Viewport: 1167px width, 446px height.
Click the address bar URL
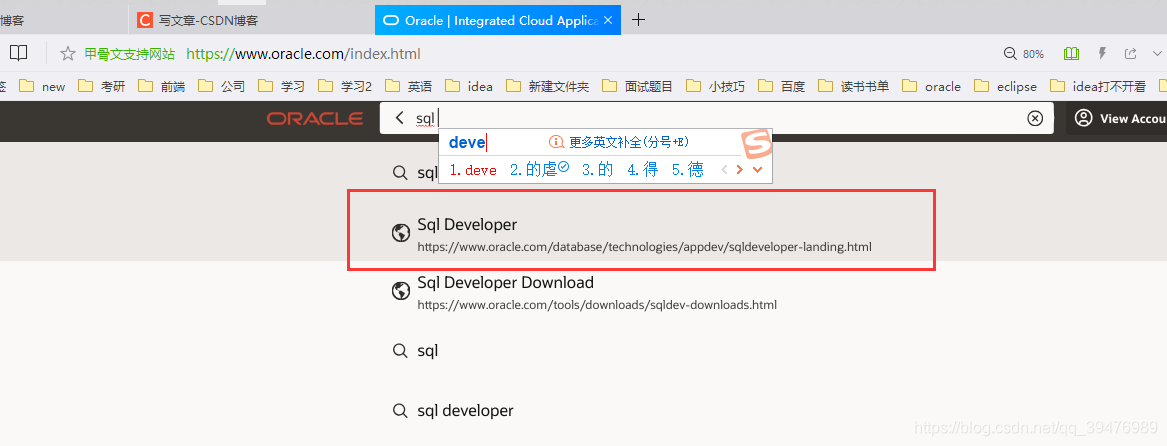(303, 54)
